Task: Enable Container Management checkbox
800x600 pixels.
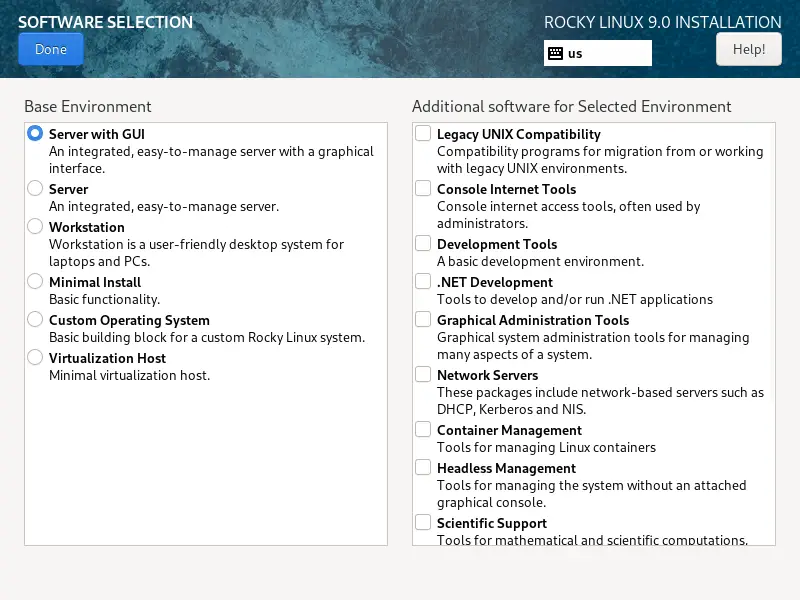Action: click(423, 430)
